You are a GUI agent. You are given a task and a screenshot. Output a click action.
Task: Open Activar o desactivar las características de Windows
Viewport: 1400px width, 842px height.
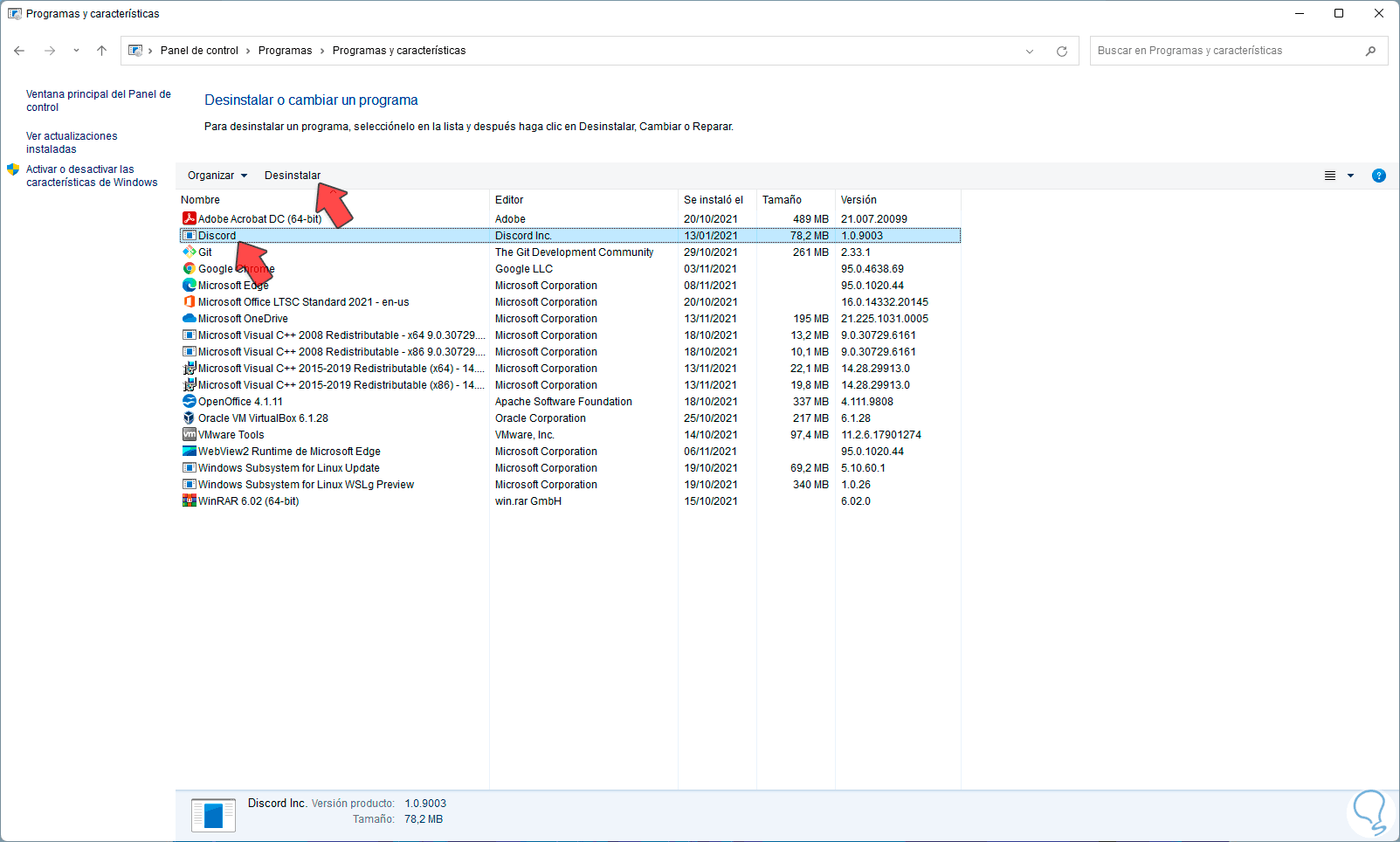92,176
